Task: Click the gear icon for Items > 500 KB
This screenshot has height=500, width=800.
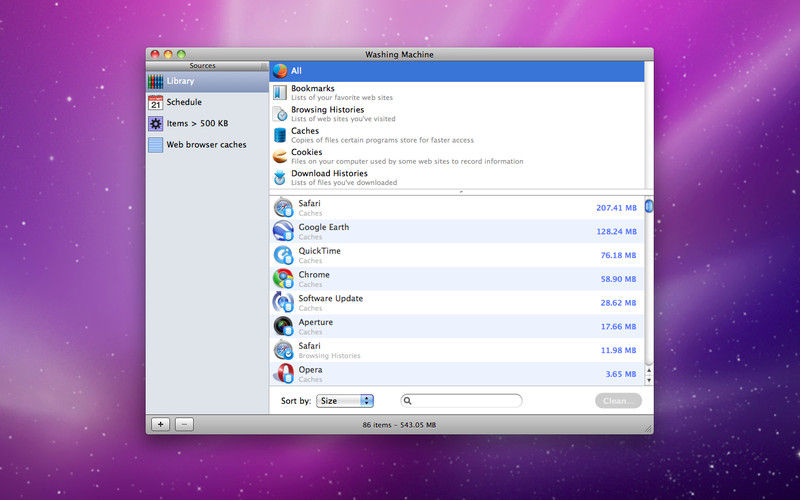Action: [155, 123]
